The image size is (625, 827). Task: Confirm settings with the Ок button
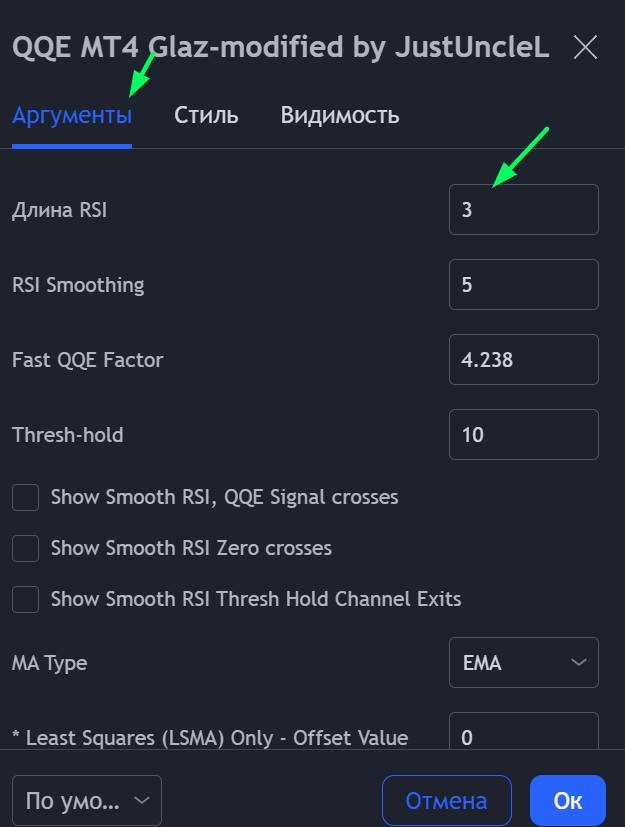(x=567, y=800)
